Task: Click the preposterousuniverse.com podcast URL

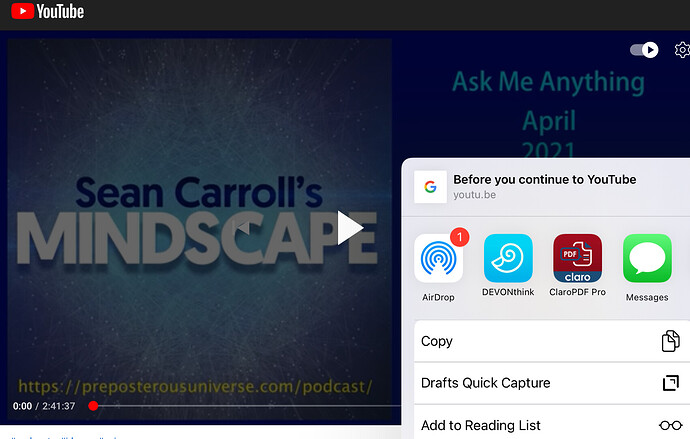Action: click(195, 387)
